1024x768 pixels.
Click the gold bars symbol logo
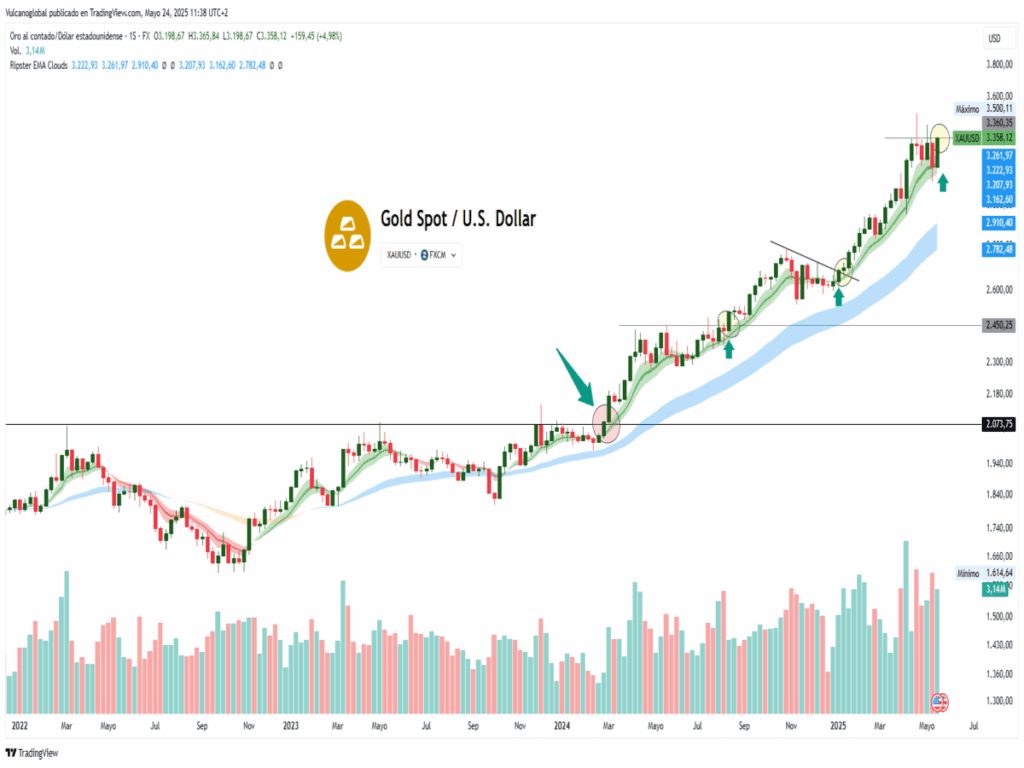click(349, 234)
